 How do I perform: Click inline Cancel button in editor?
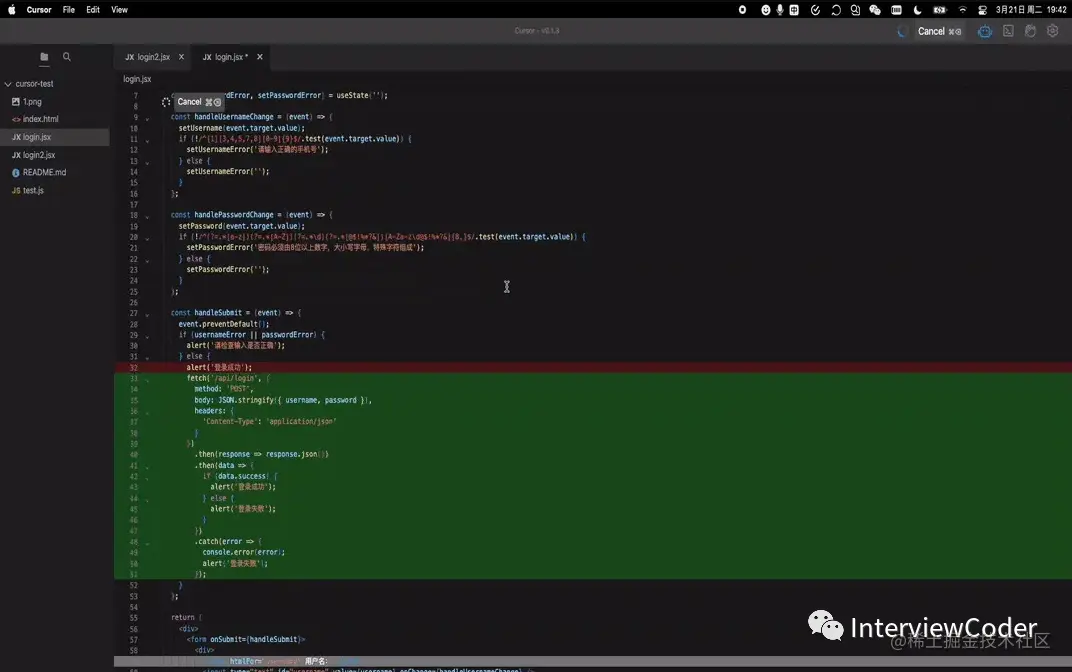point(198,102)
